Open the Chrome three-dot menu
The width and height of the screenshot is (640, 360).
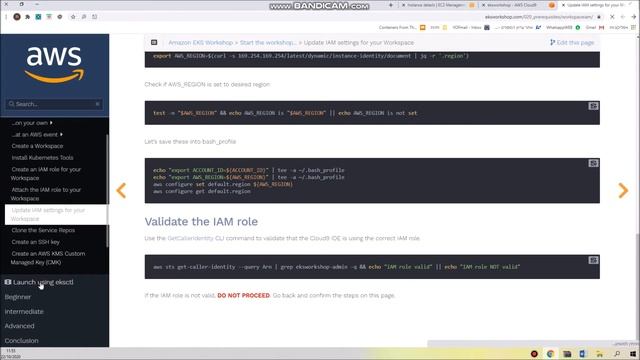[x=6, y=17]
